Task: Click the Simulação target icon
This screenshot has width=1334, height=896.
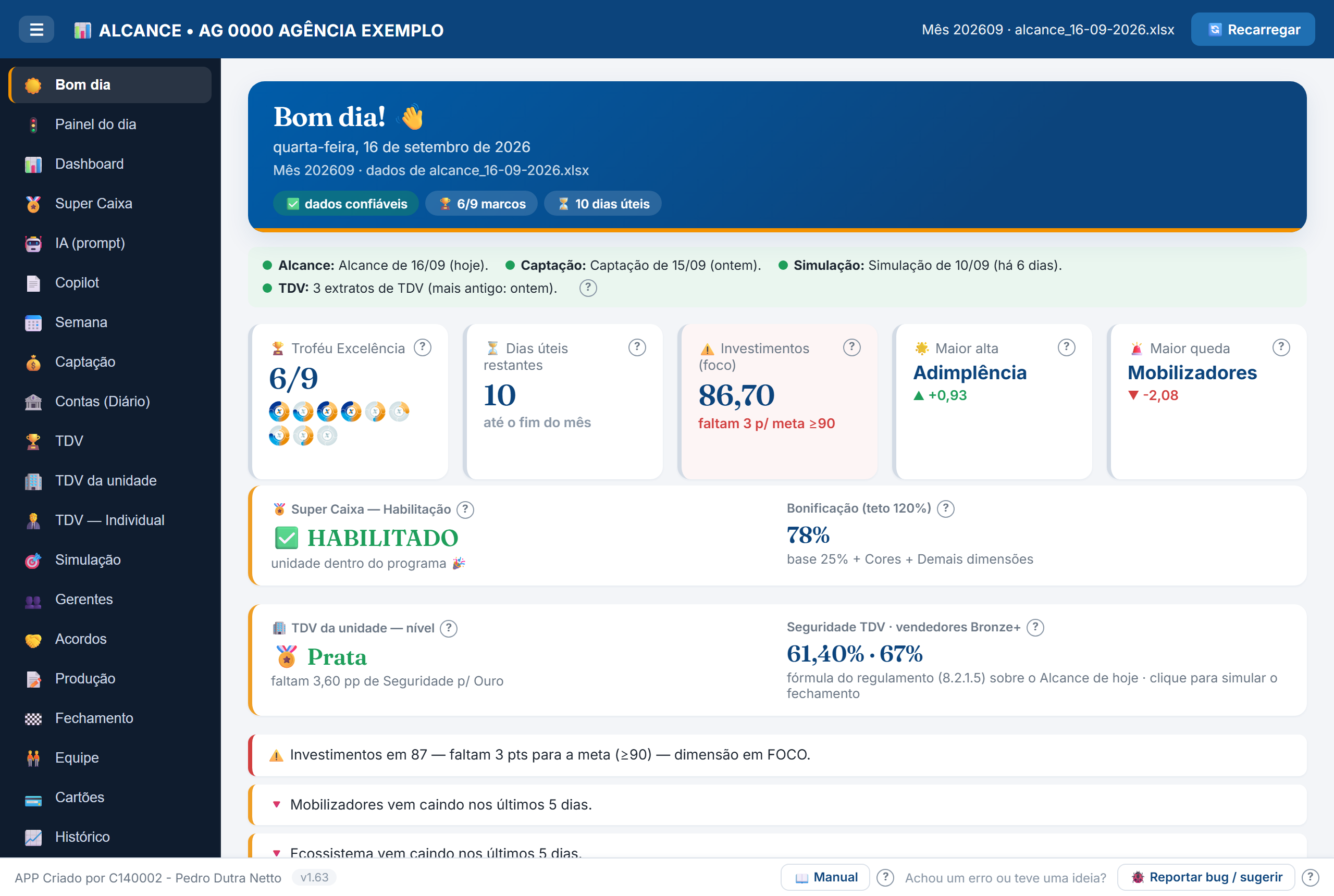Action: (x=33, y=560)
